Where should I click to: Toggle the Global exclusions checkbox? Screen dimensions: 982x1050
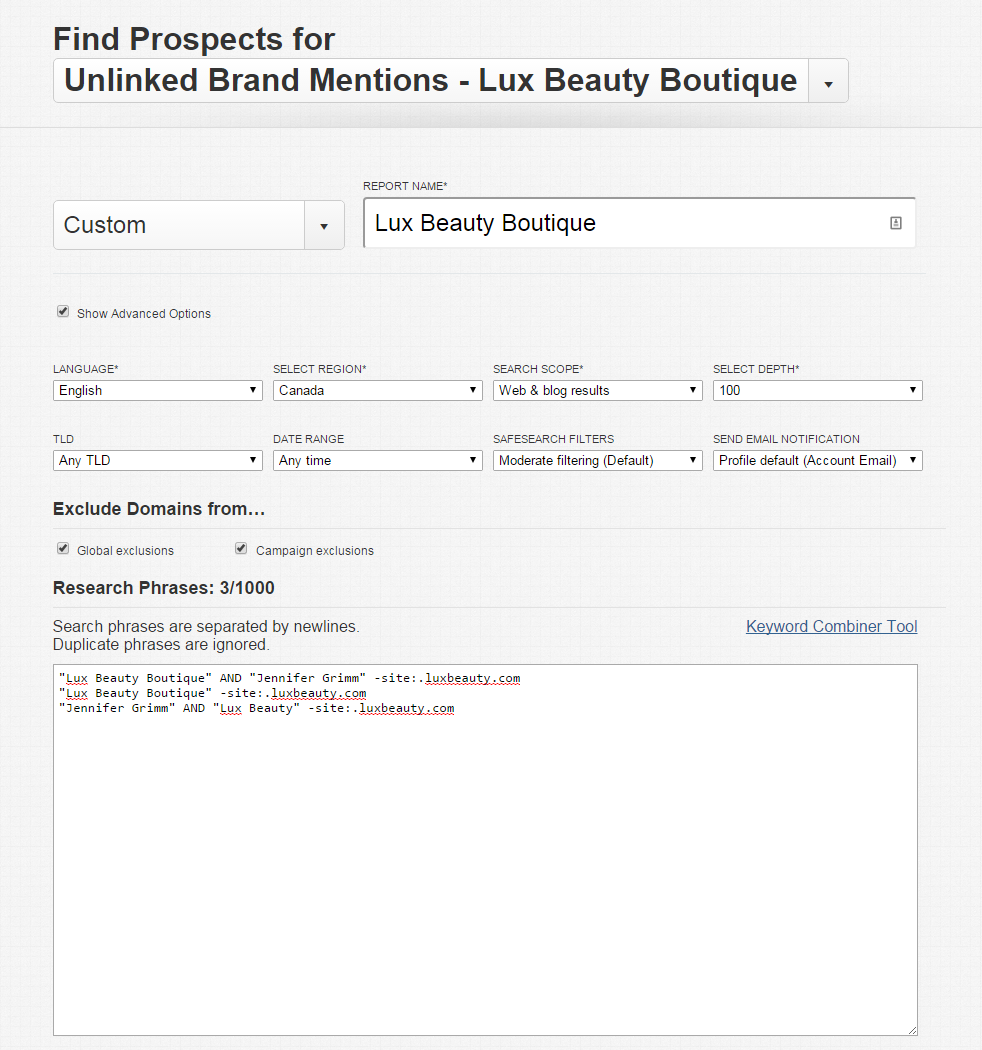point(63,549)
